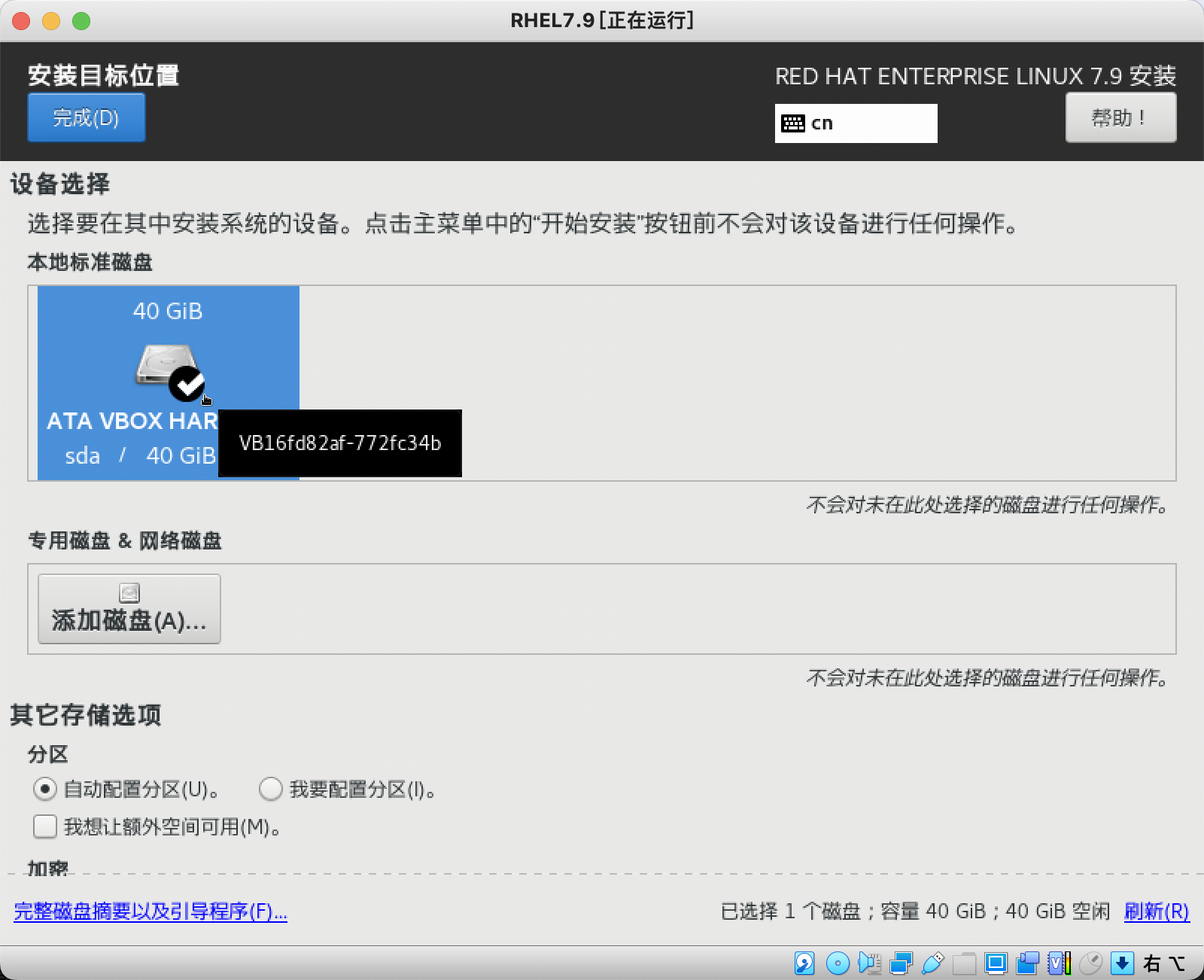1204x980 pixels.
Task: Click the red macOS close window button
Action: click(21, 21)
